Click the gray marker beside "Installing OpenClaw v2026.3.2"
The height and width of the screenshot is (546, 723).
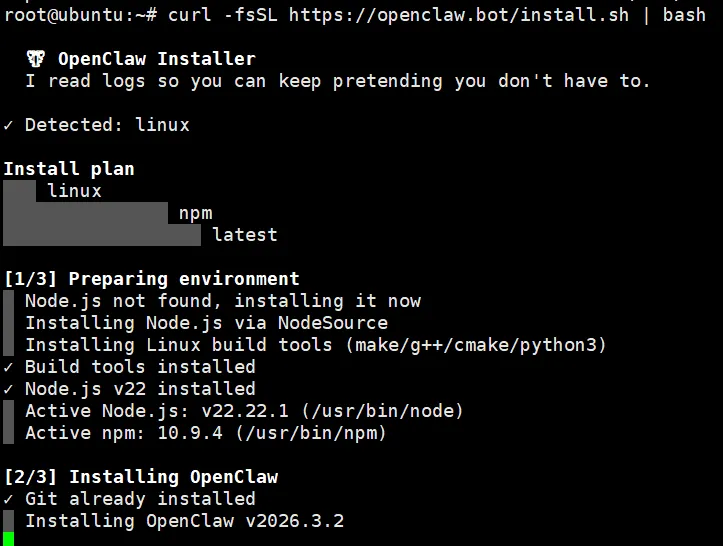click(8, 521)
